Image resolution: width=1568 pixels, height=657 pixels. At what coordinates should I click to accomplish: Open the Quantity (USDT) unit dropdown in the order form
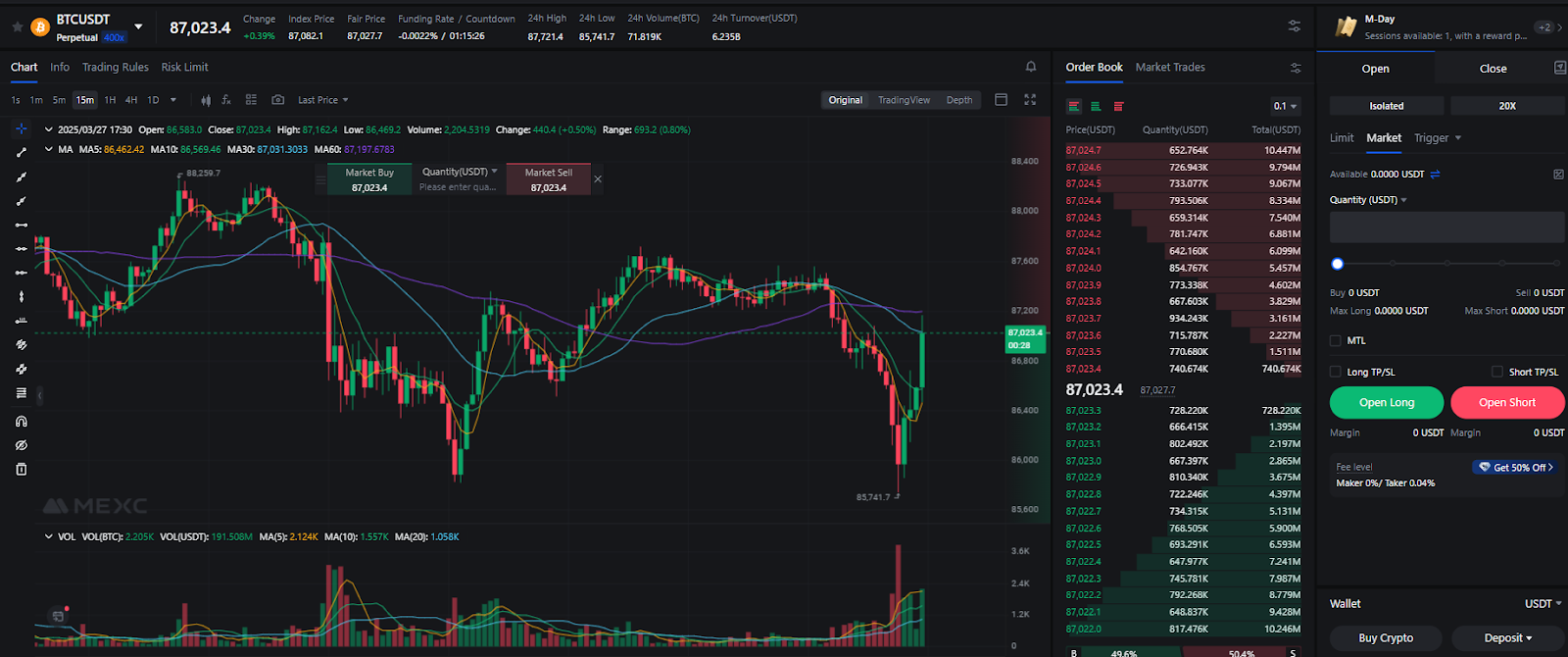tap(1368, 200)
